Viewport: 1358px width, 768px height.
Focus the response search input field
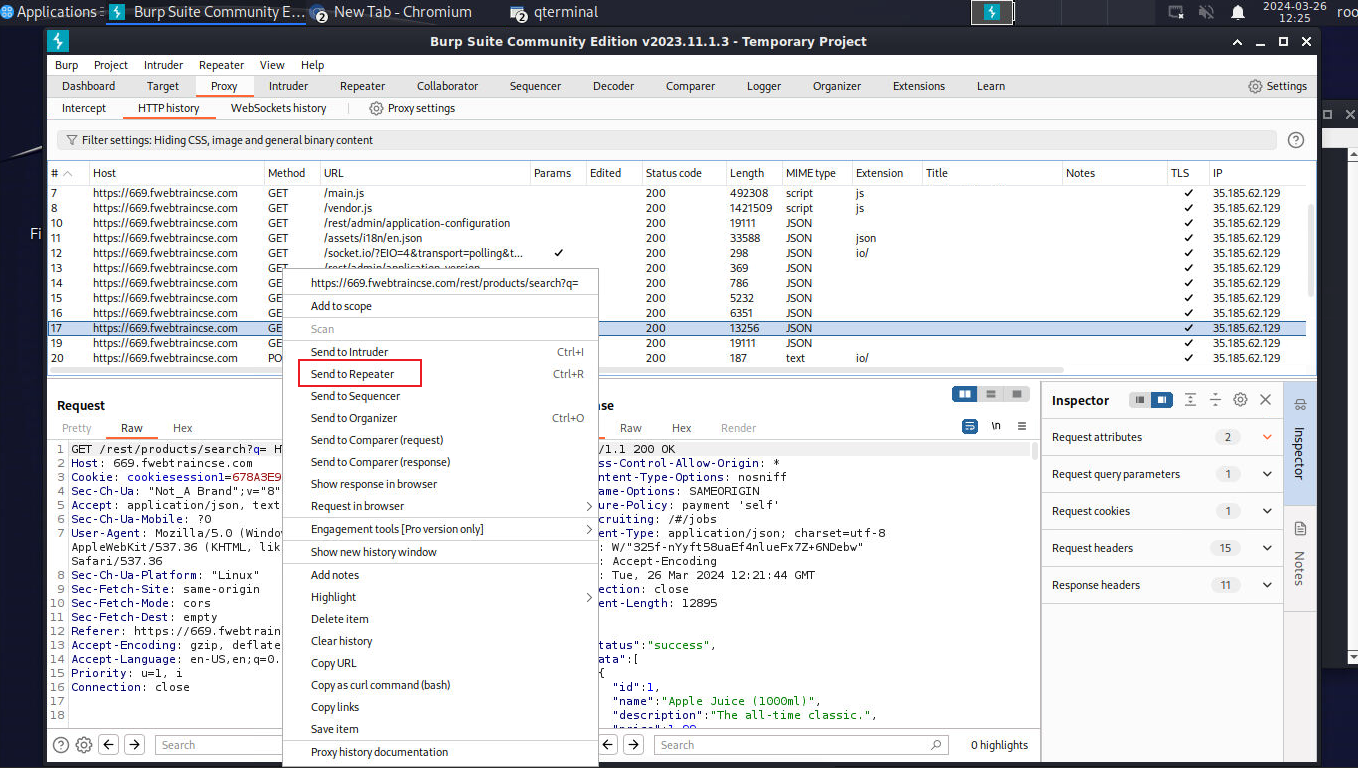tap(801, 745)
